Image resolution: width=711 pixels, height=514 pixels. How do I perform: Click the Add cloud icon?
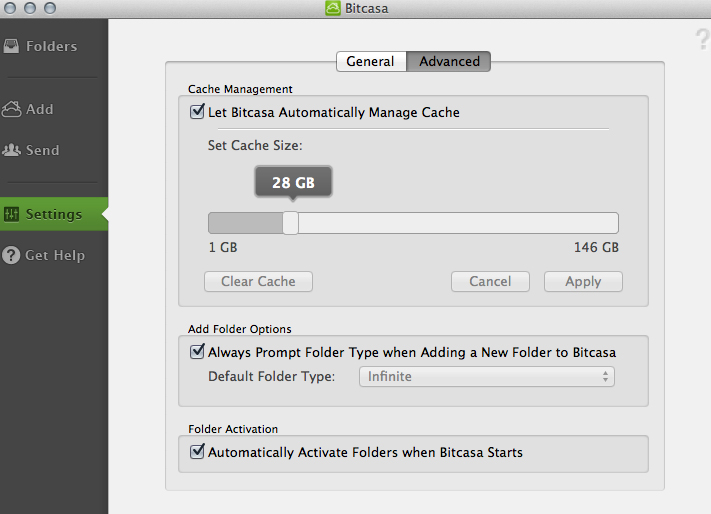[11, 109]
